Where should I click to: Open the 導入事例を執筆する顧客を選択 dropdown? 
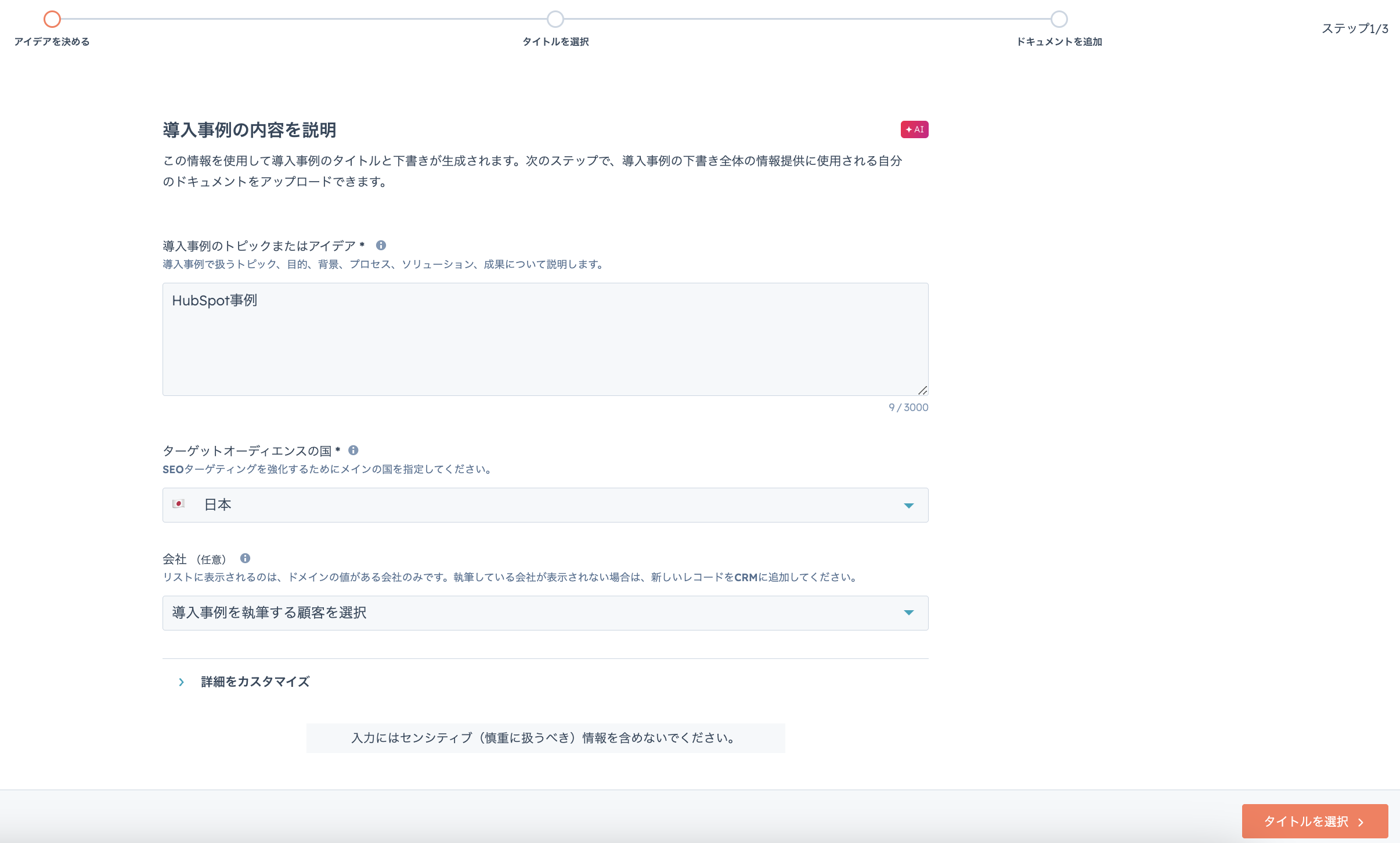click(x=546, y=613)
